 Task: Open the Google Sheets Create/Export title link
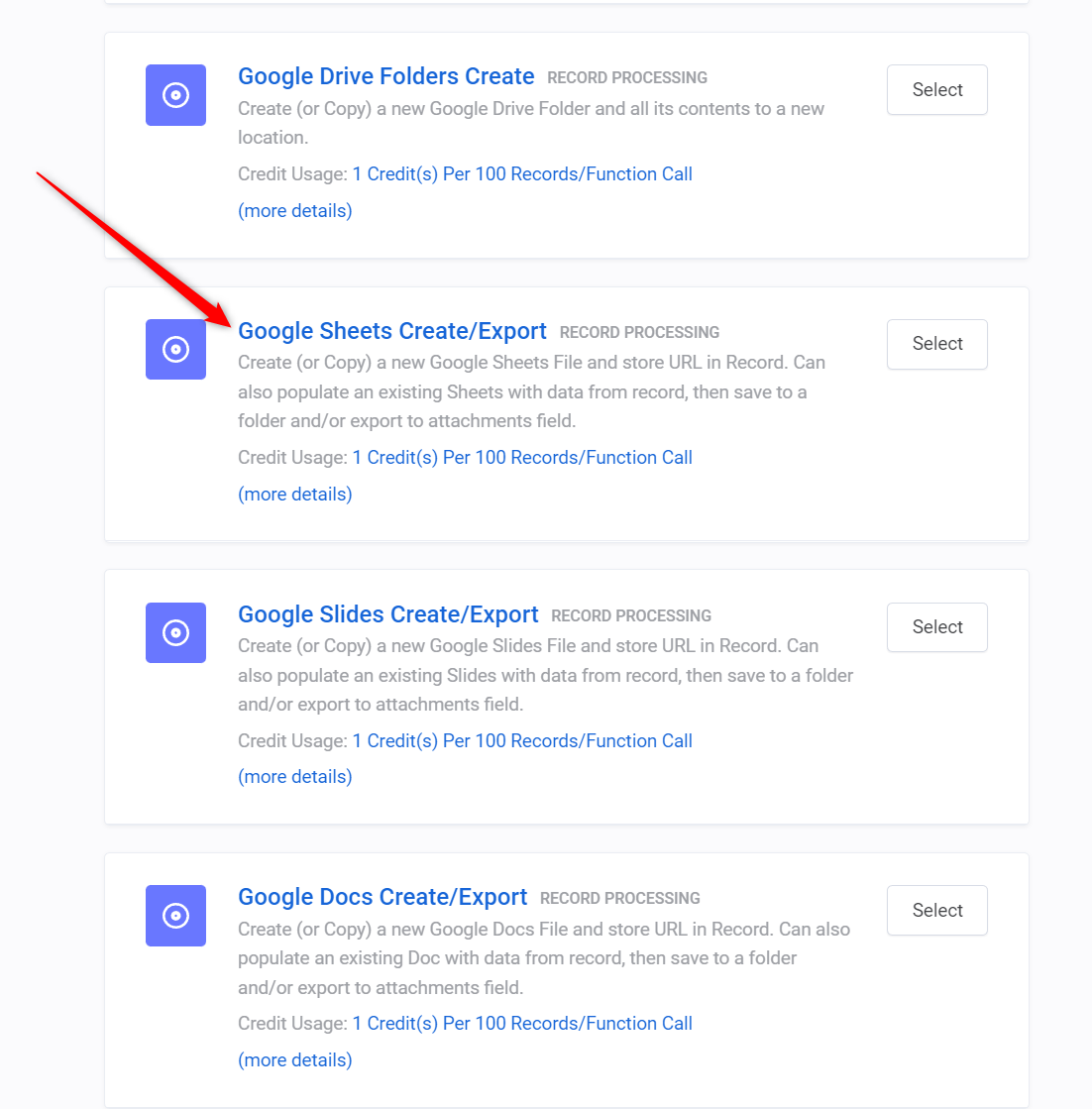pyautogui.click(x=392, y=331)
